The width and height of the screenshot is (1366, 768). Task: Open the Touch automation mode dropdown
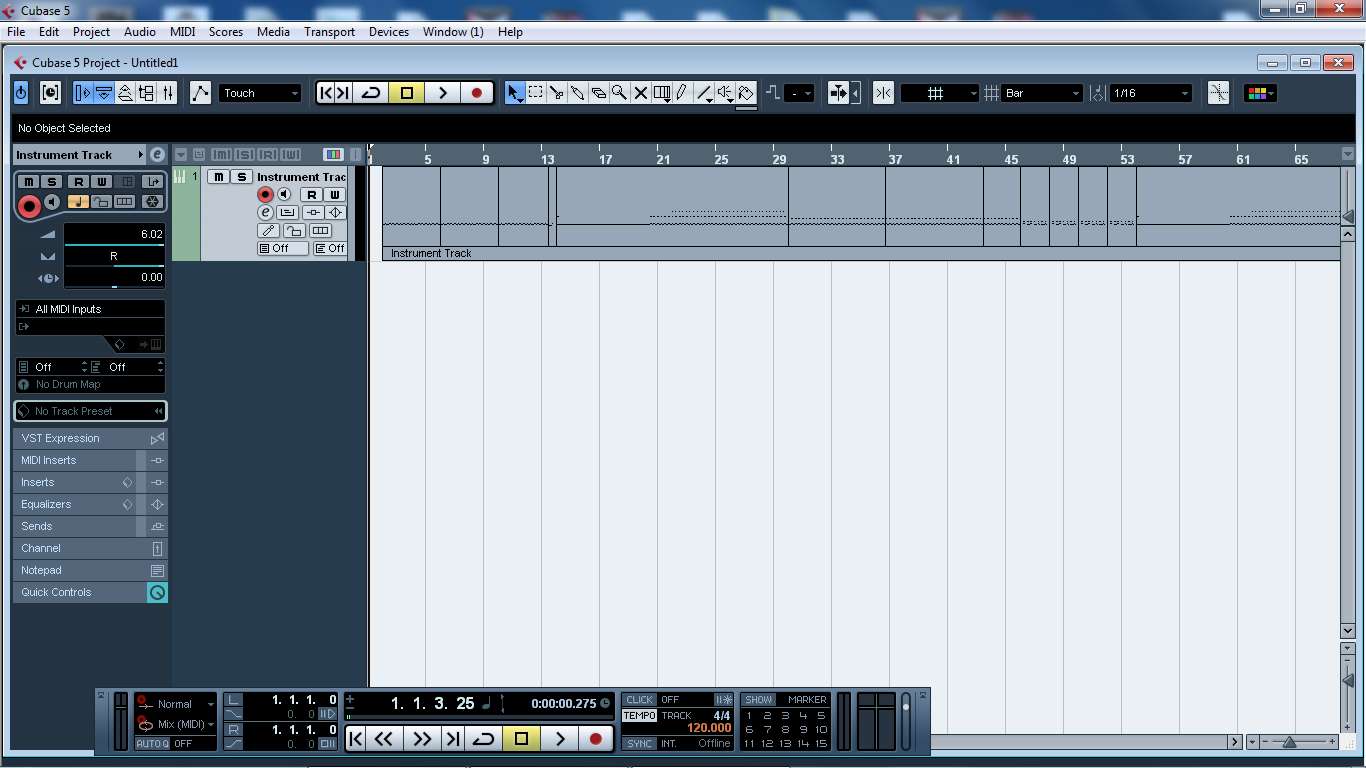click(260, 93)
